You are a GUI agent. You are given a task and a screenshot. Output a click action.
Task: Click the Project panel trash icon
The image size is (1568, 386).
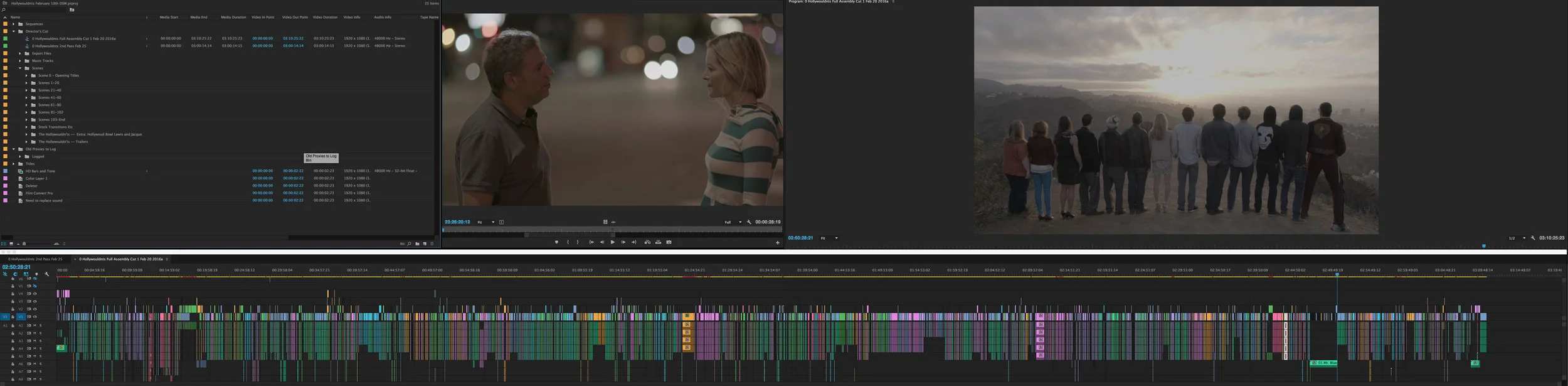point(432,244)
